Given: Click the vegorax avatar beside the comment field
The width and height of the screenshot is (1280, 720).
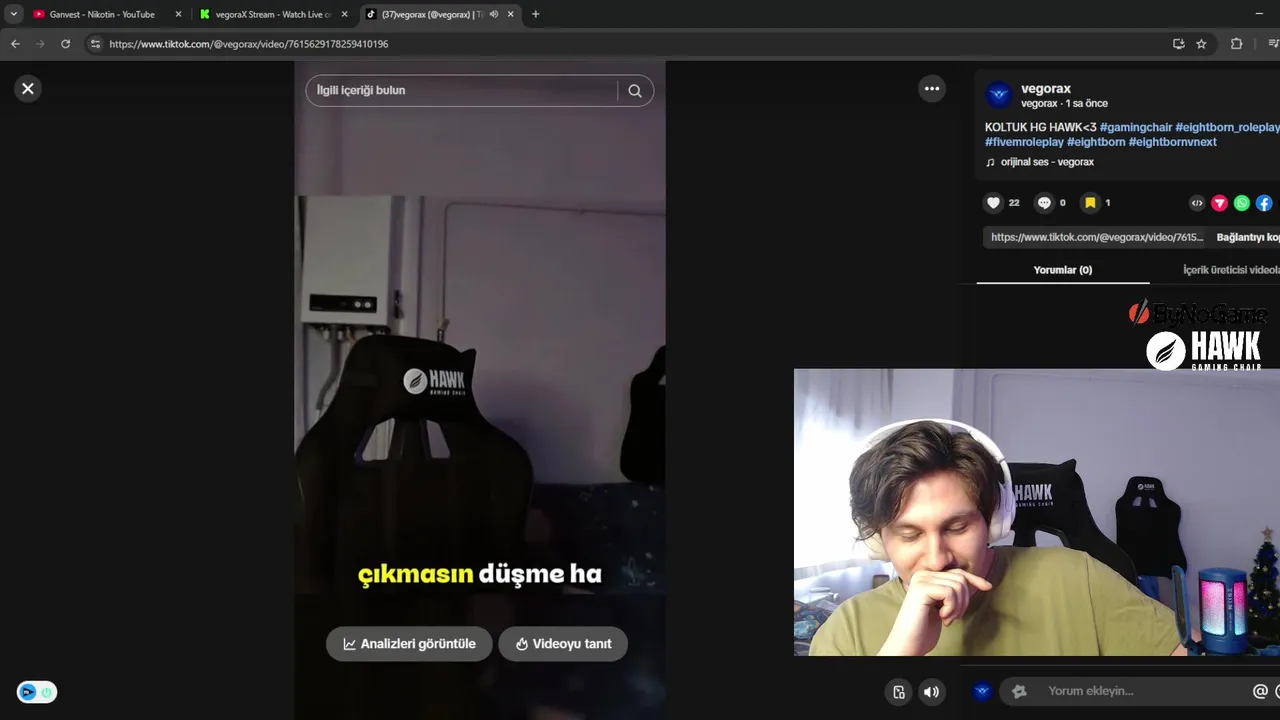Looking at the screenshot, I should [982, 691].
